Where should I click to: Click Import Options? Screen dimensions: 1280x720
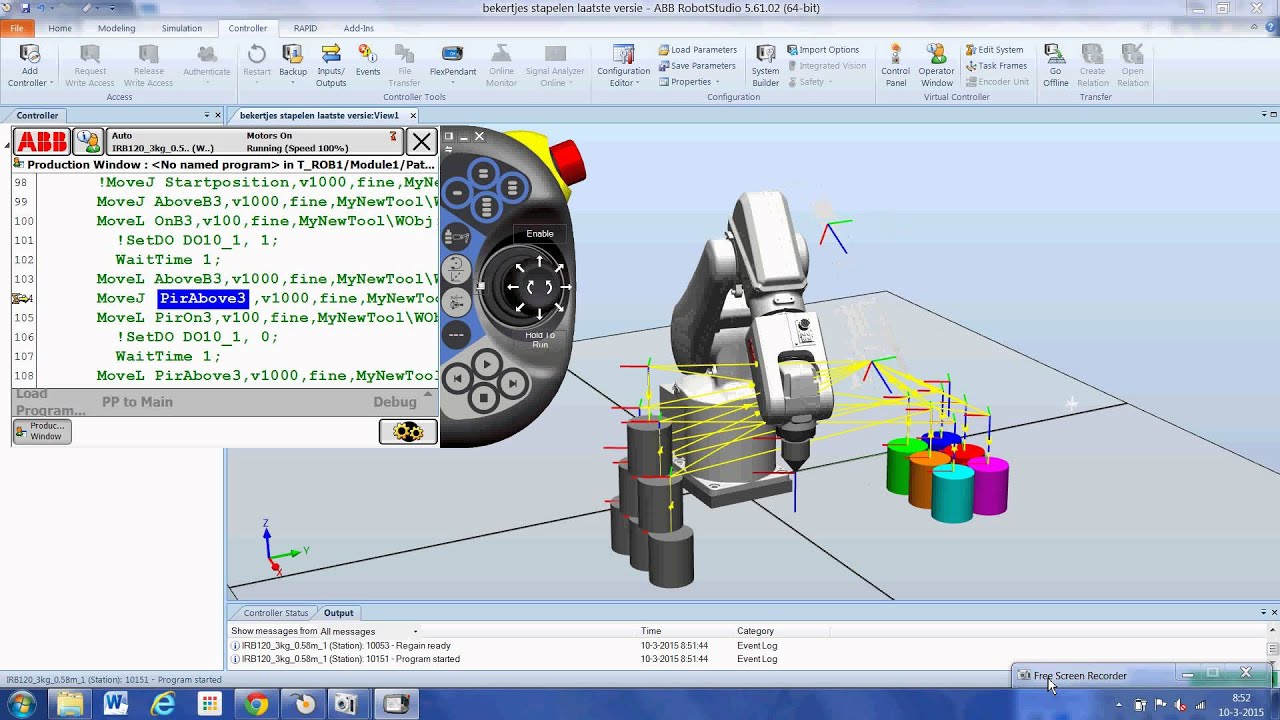[x=822, y=50]
